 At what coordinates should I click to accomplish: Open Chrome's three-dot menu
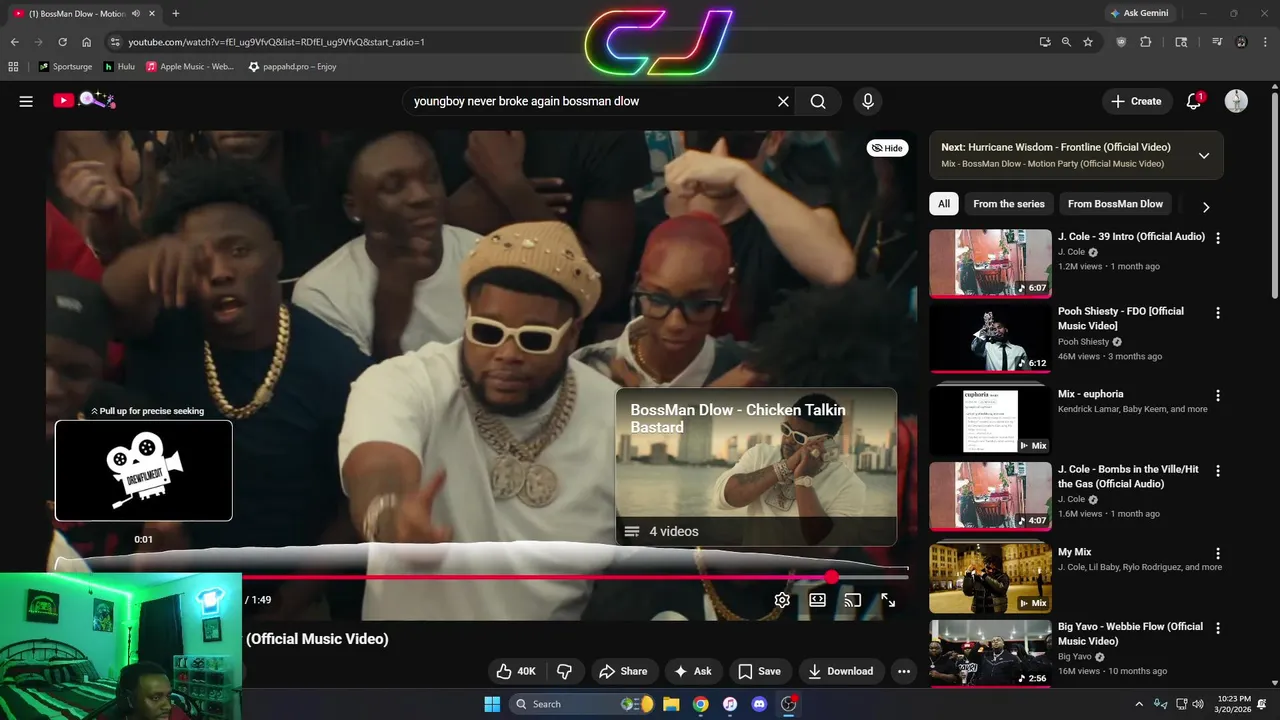pyautogui.click(x=1265, y=42)
